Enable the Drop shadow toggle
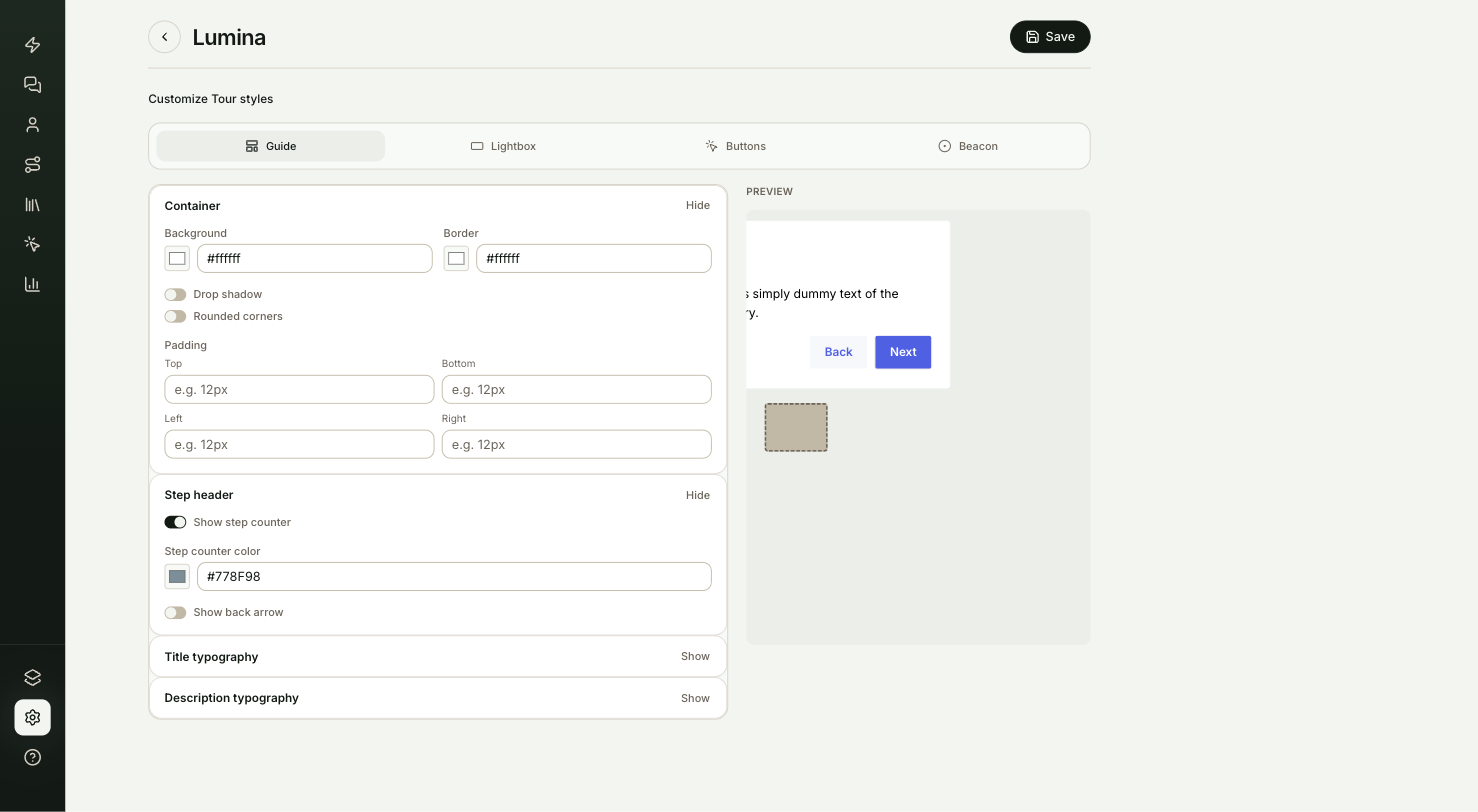The height and width of the screenshot is (812, 1478). click(175, 294)
